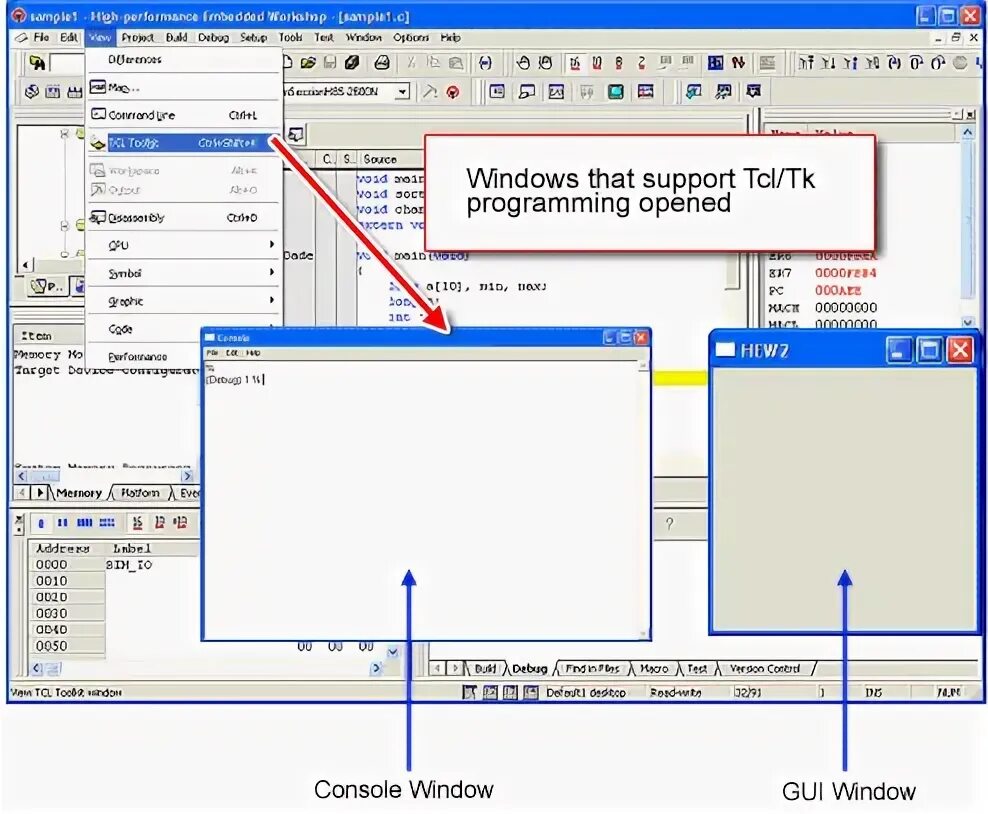The width and height of the screenshot is (988, 814).
Task: Click the projects tab in workspace pane
Action: pos(47,287)
